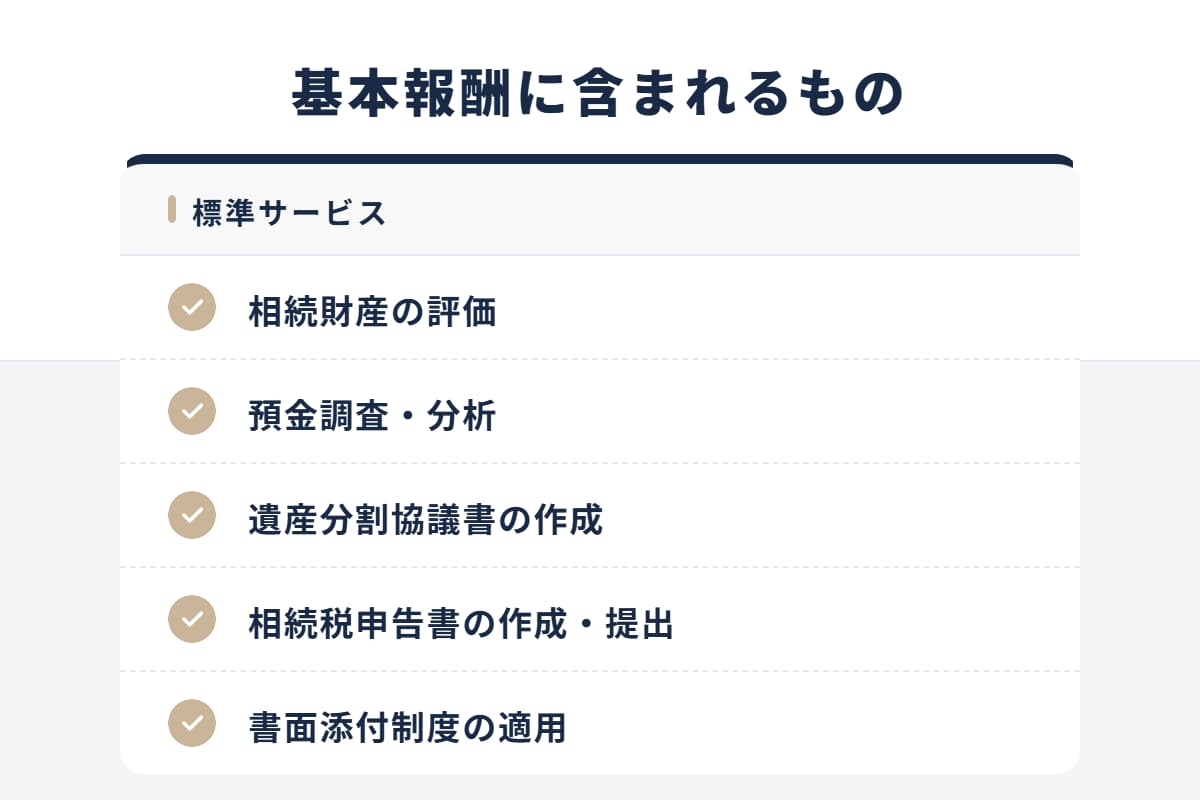
Task: Tap the check icon for 相続税申告書の作成・提出
Action: (x=192, y=619)
